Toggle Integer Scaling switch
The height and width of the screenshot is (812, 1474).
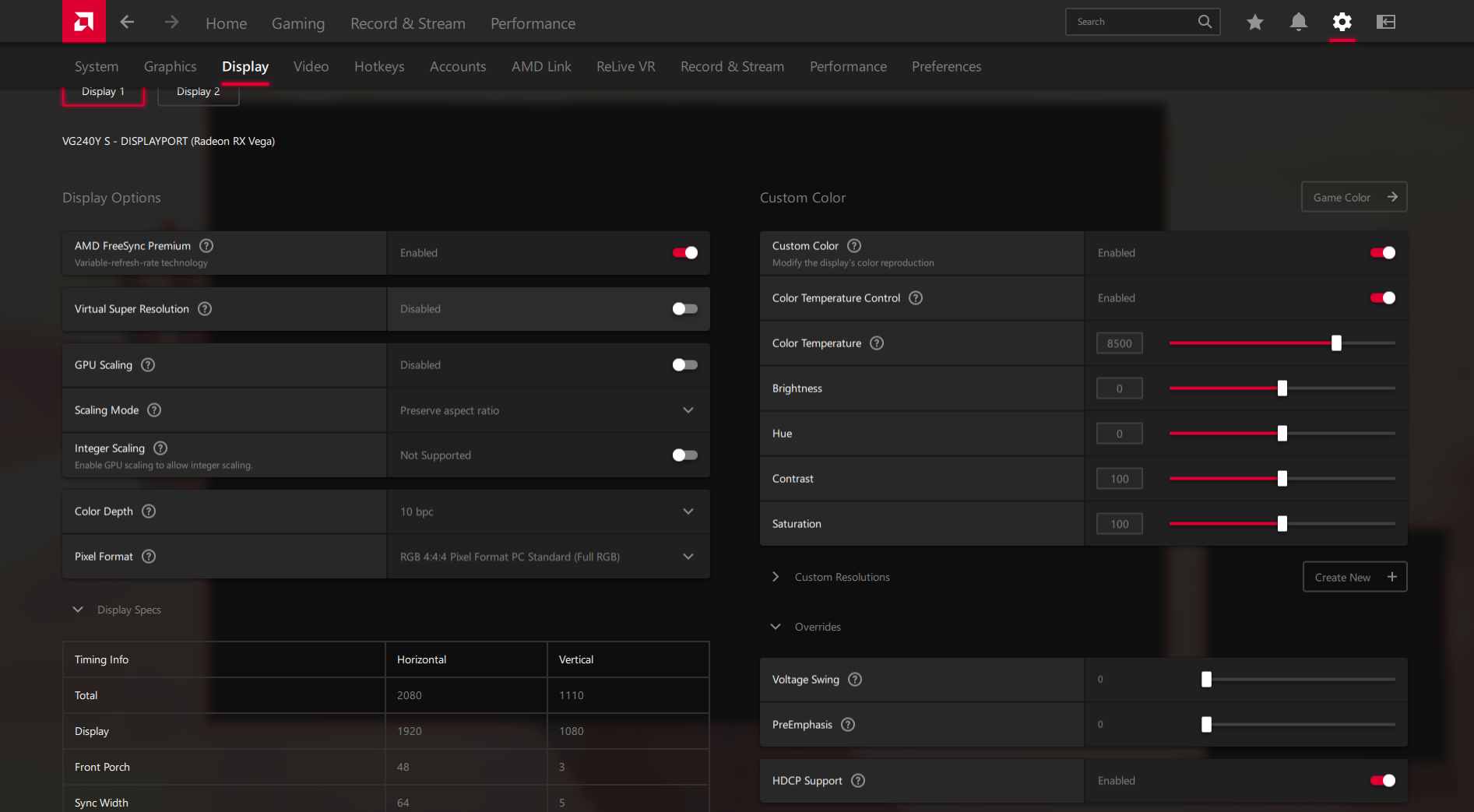coord(684,455)
